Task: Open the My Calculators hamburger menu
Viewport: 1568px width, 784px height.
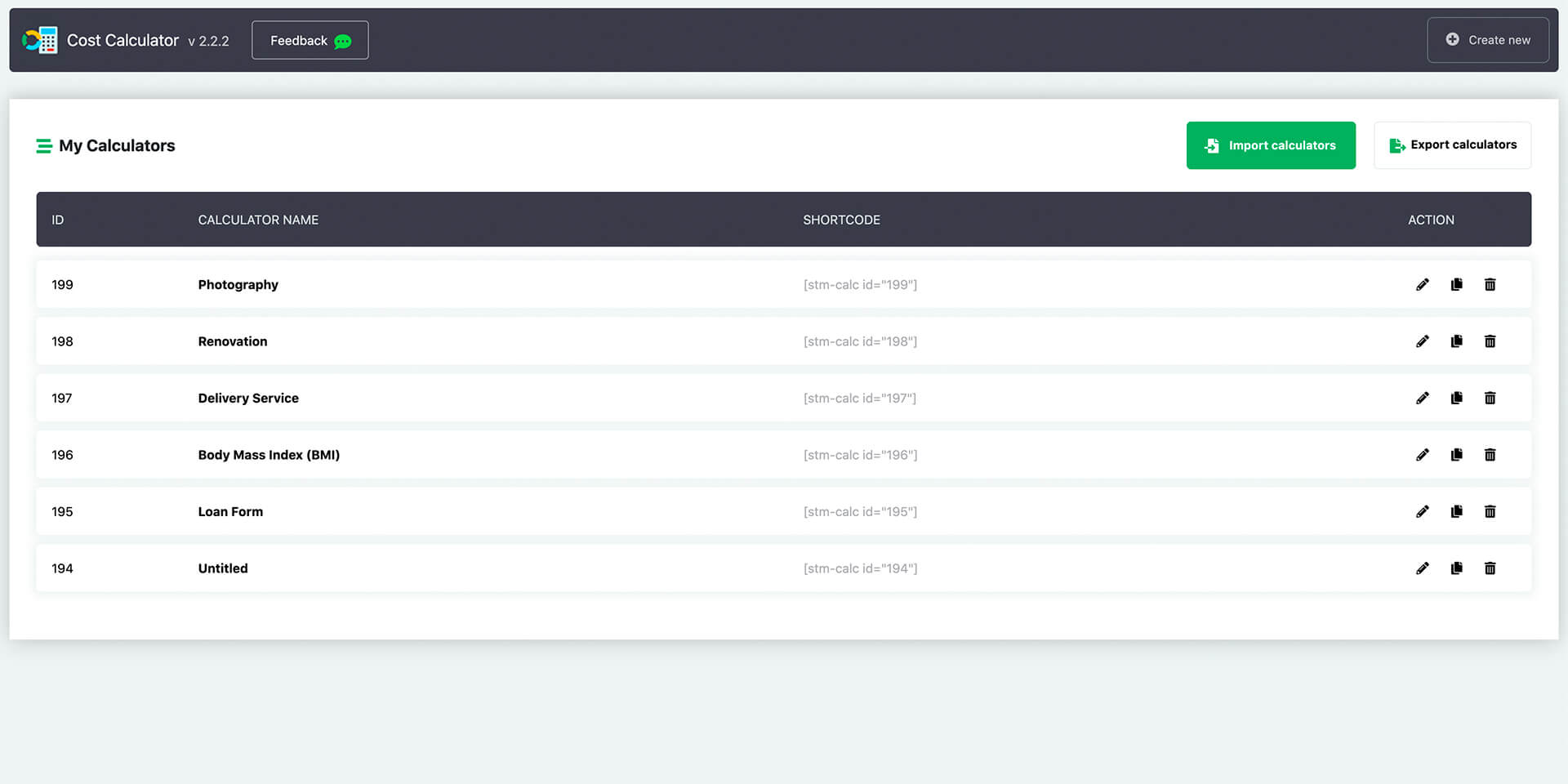Action: tap(44, 145)
